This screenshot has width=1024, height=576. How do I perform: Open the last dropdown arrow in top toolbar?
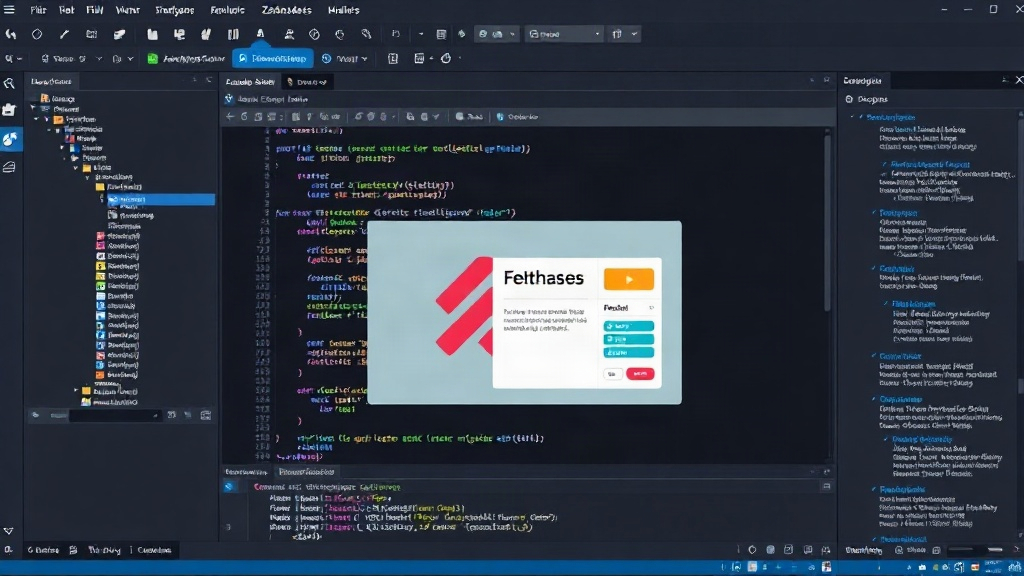[x=634, y=34]
